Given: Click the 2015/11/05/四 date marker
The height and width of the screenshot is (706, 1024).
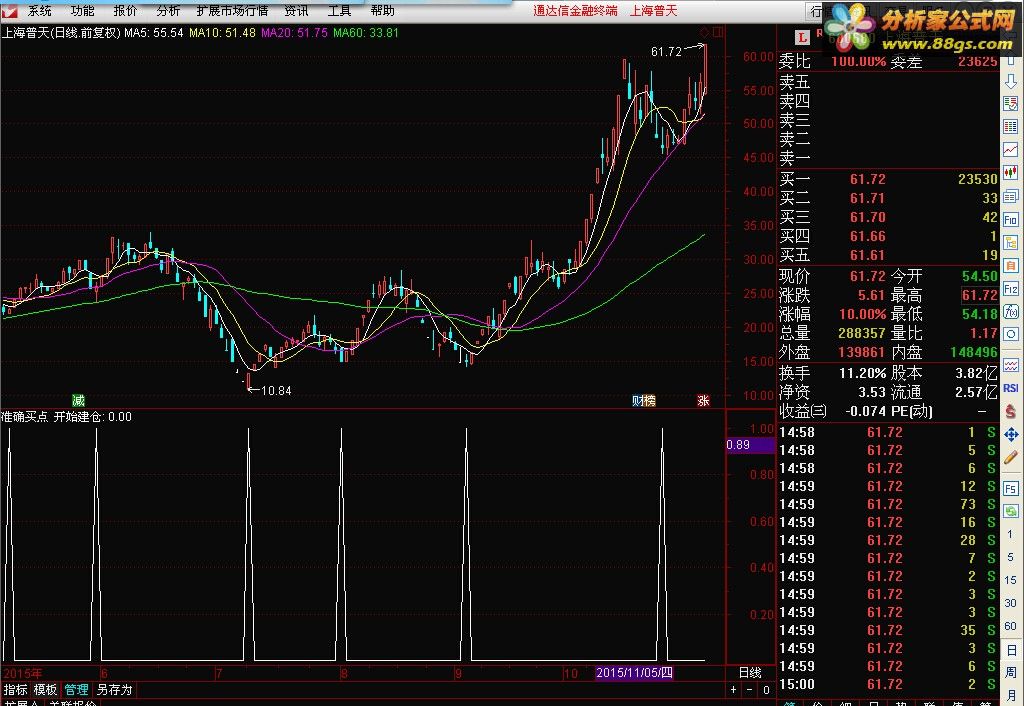Looking at the screenshot, I should coord(634,673).
